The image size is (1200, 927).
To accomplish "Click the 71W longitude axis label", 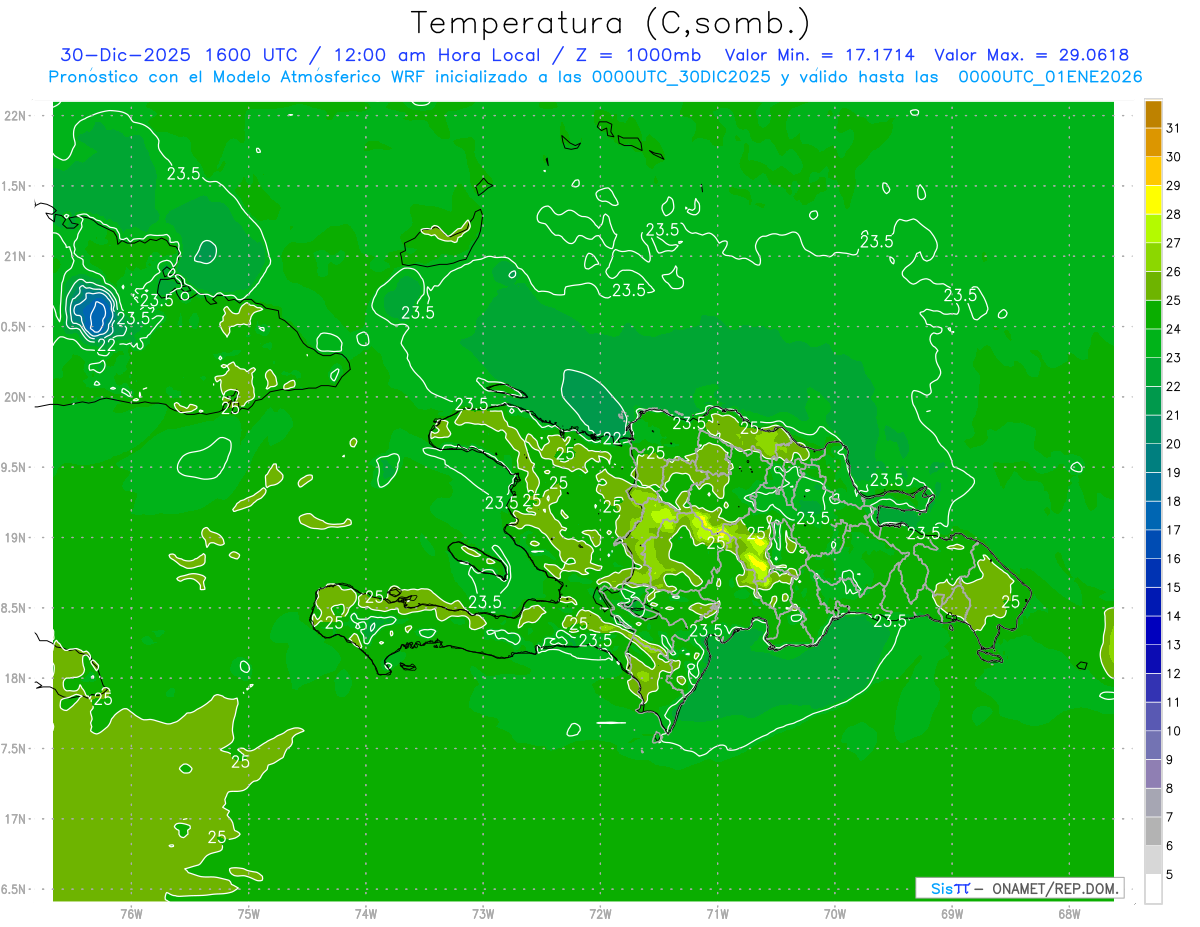I will (718, 913).
